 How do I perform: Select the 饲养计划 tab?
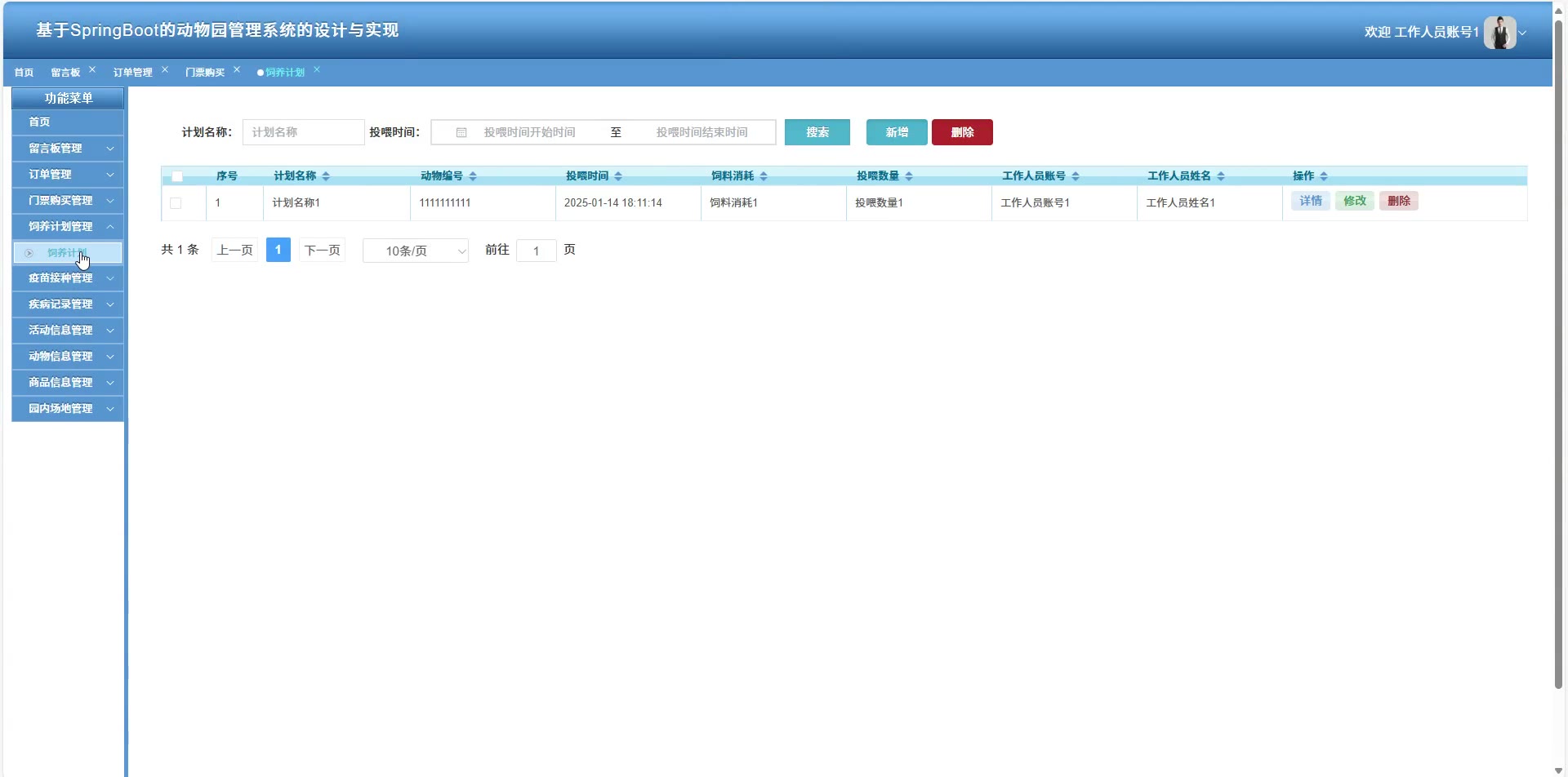pyautogui.click(x=285, y=73)
